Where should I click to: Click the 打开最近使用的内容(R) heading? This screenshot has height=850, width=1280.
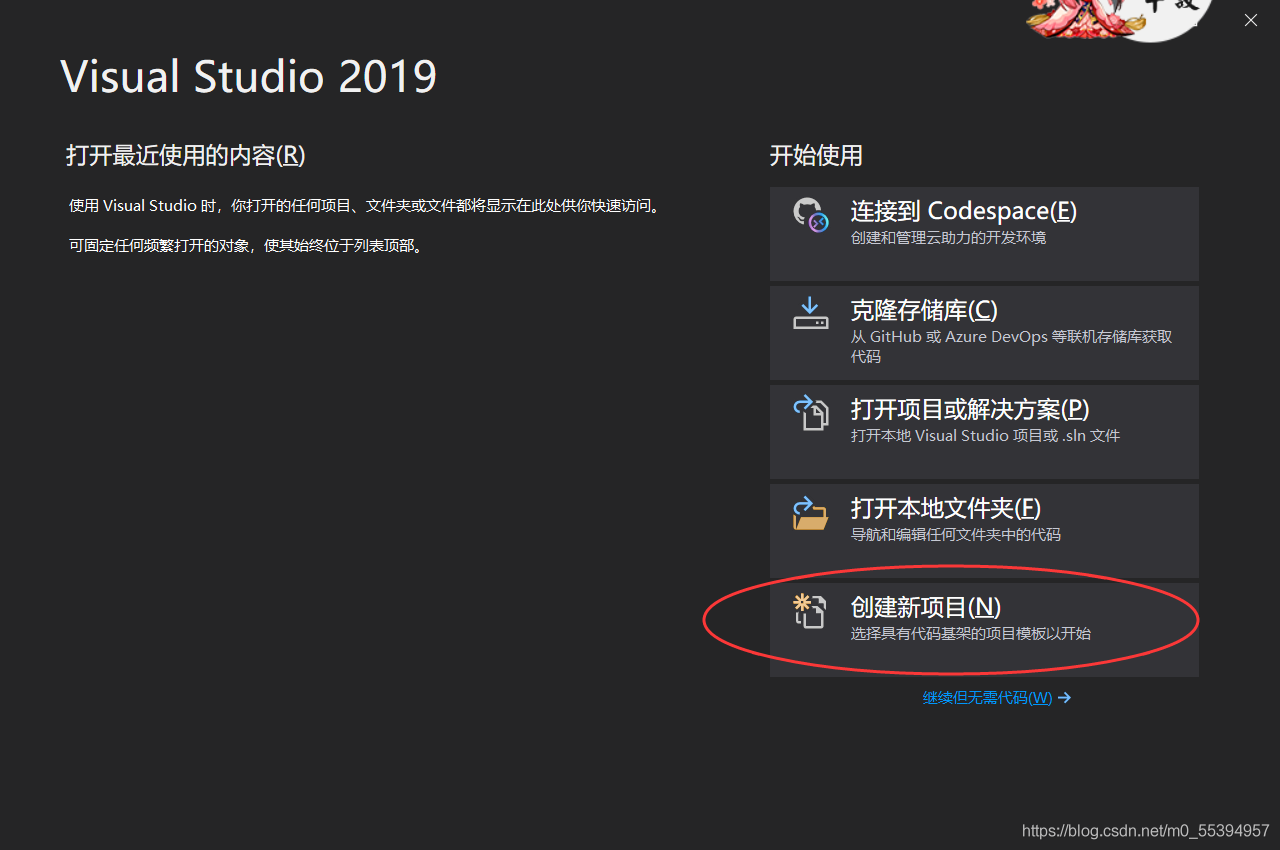pyautogui.click(x=186, y=156)
